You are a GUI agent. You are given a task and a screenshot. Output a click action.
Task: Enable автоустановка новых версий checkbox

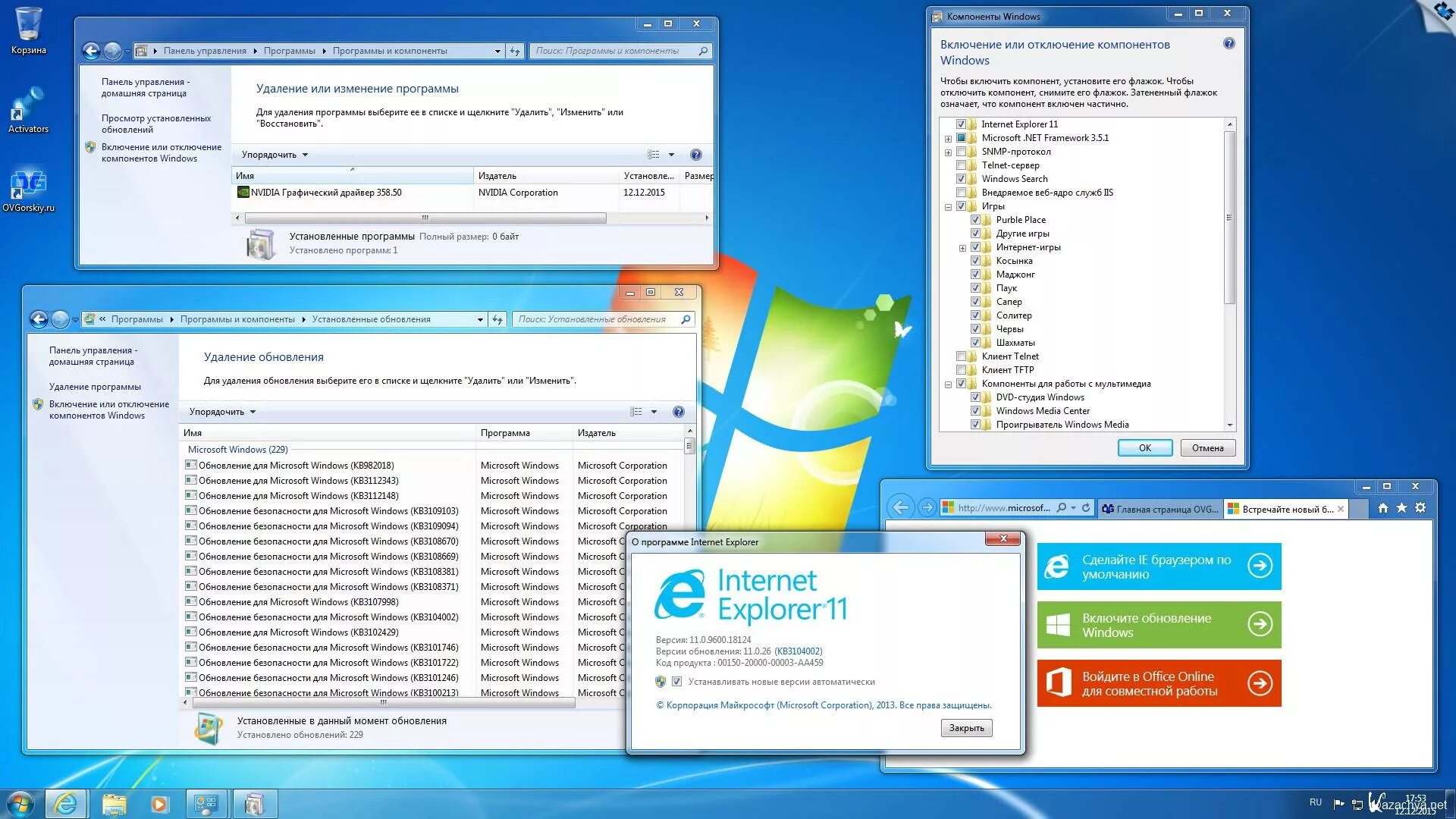pos(676,681)
